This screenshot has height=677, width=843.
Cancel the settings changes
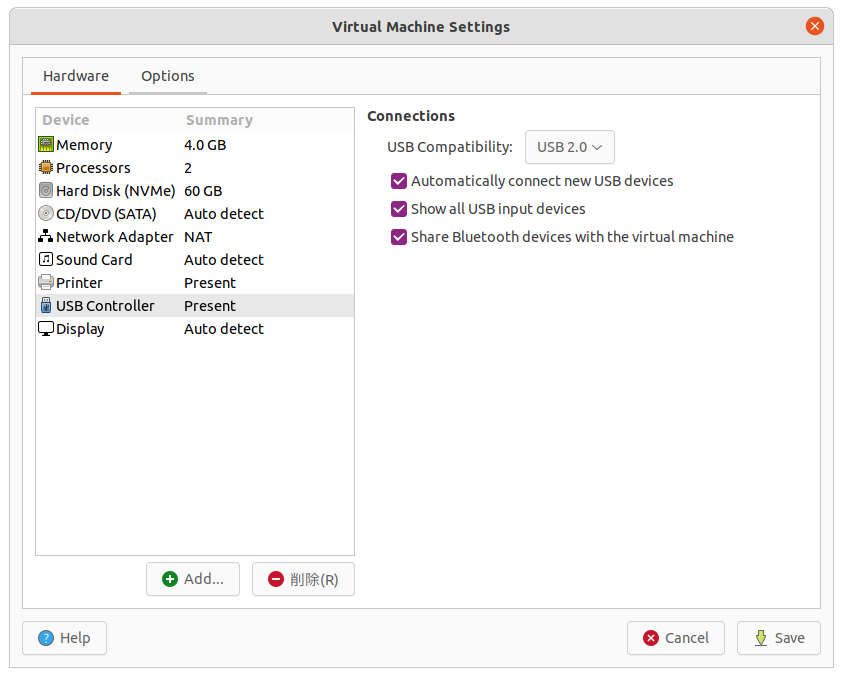pyautogui.click(x=676, y=638)
